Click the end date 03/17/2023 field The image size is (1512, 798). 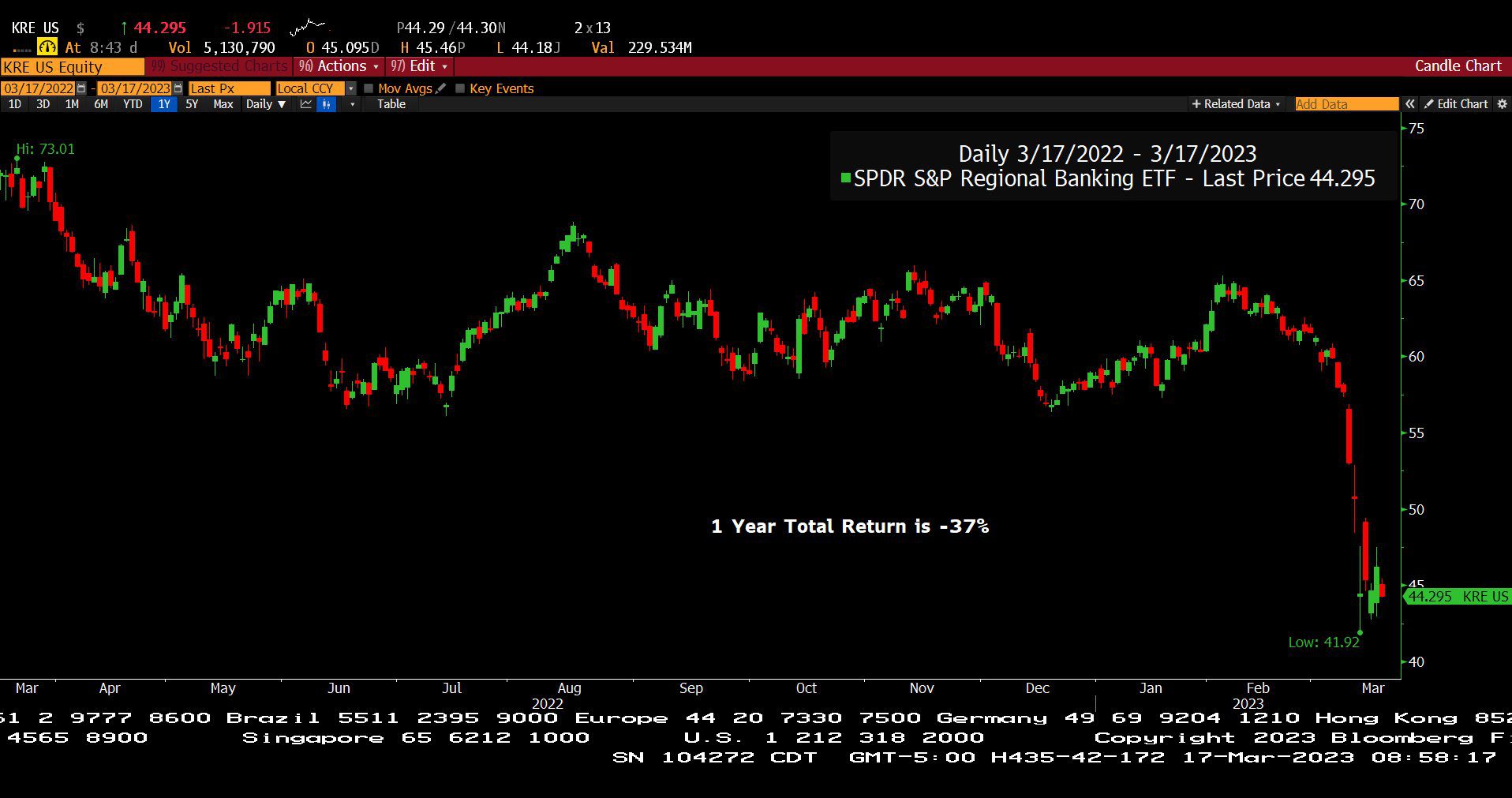pyautogui.click(x=135, y=88)
